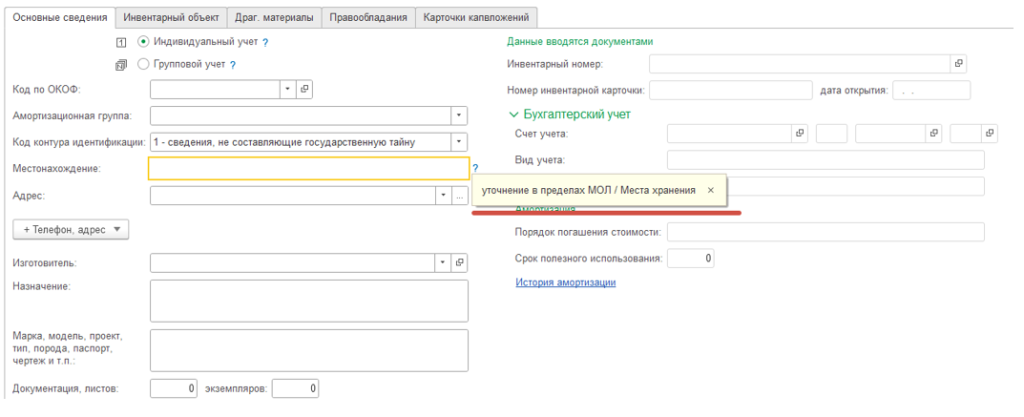Image resolution: width=1024 pixels, height=417 pixels.
Task: Open the Правообладания tab
Action: click(x=368, y=18)
